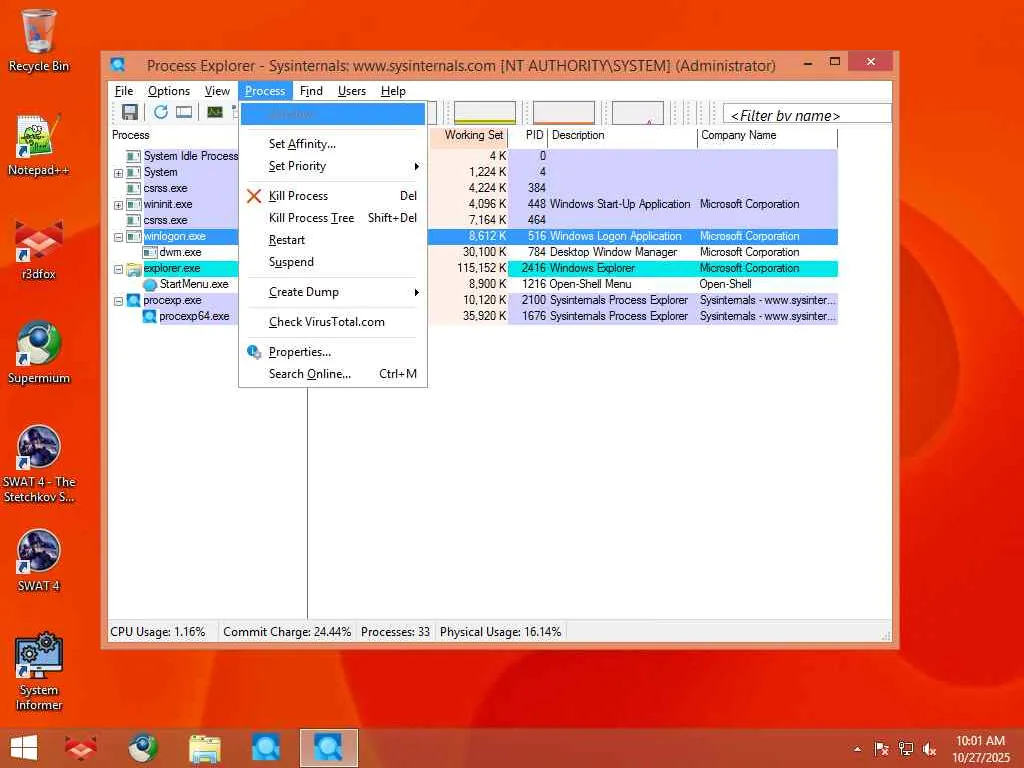The height and width of the screenshot is (768, 1024).
Task: Expand the System process tree node
Action: (118, 173)
